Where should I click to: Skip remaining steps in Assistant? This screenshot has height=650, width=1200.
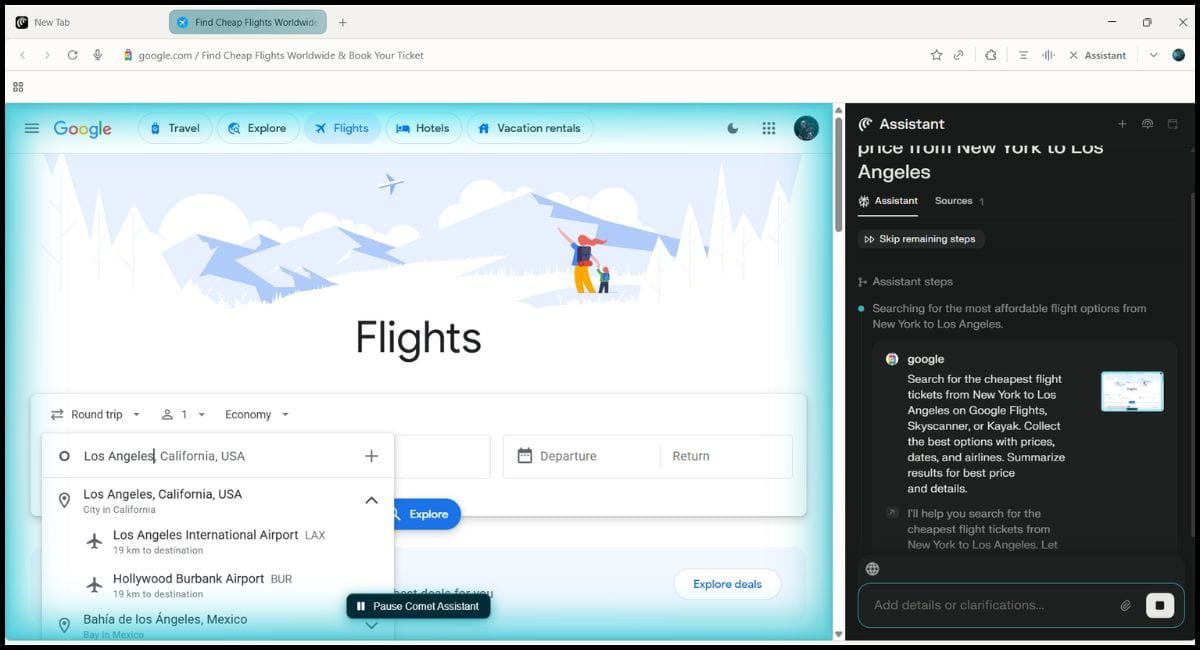920,239
